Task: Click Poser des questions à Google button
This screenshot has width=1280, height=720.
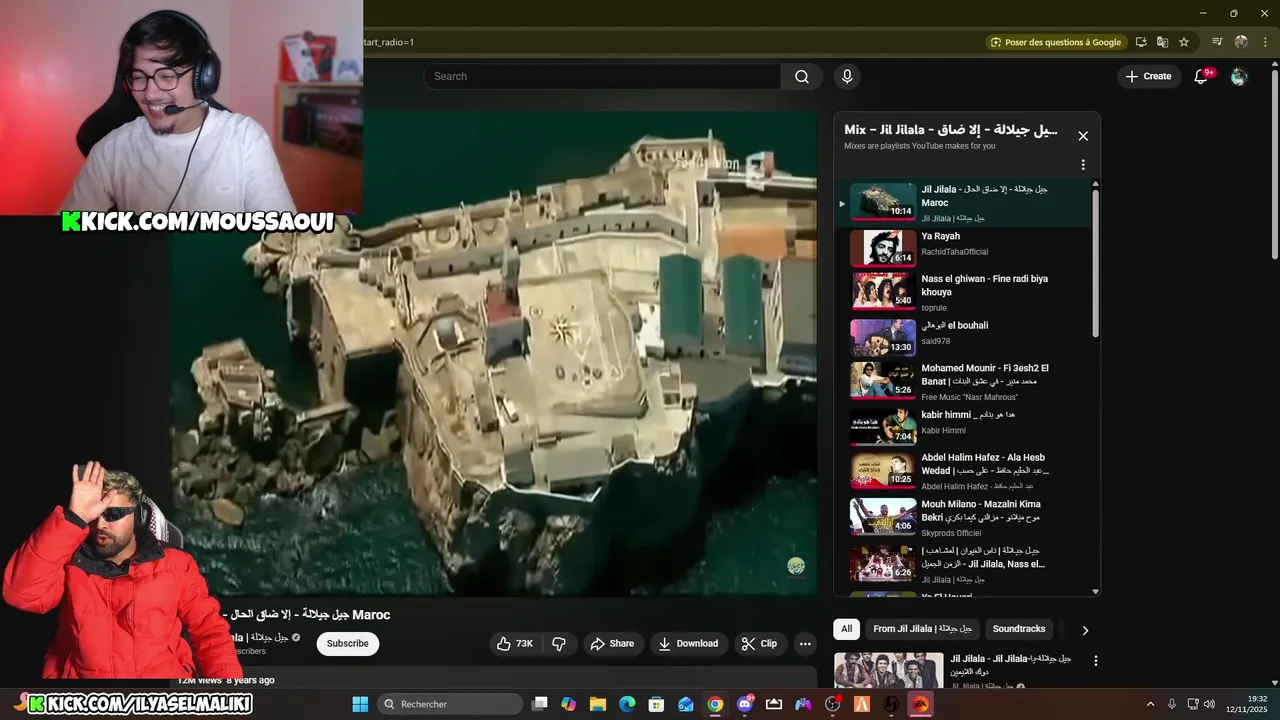Action: pyautogui.click(x=1055, y=42)
